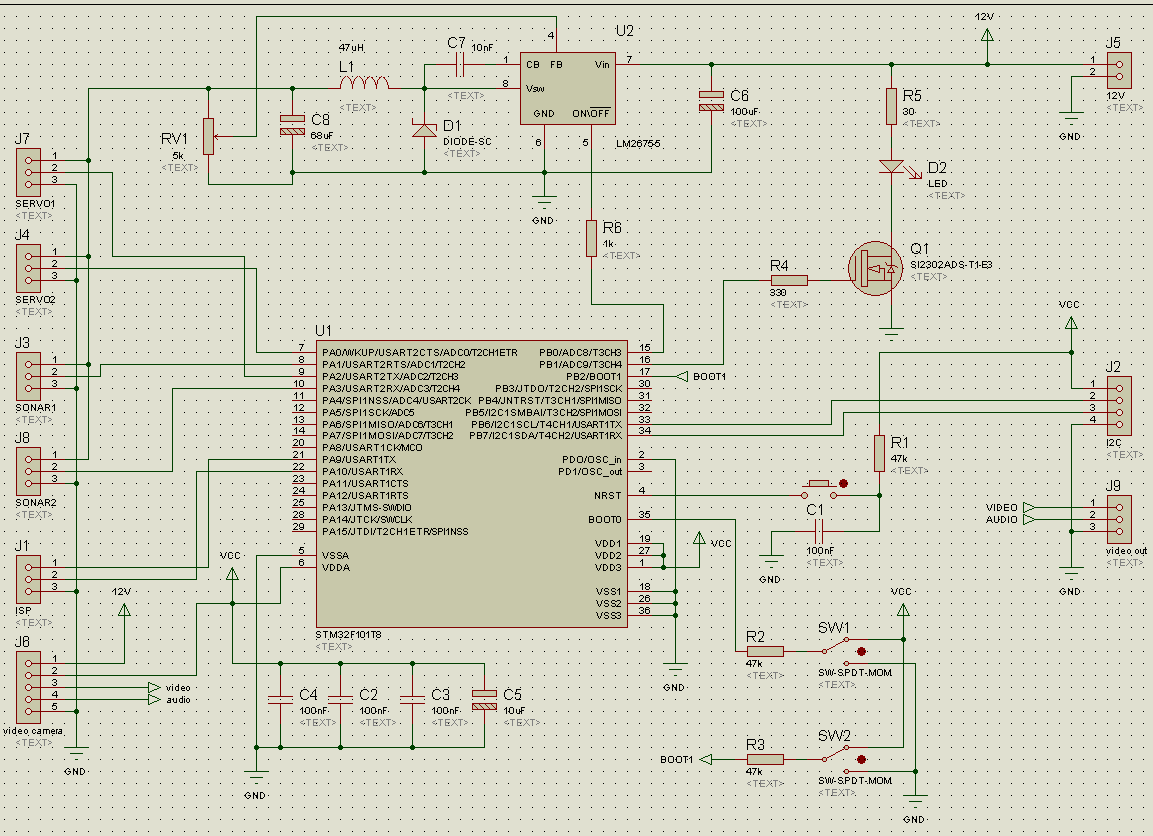The image size is (1153, 836).
Task: Select the J6 video camera connector
Action: (x=27, y=685)
